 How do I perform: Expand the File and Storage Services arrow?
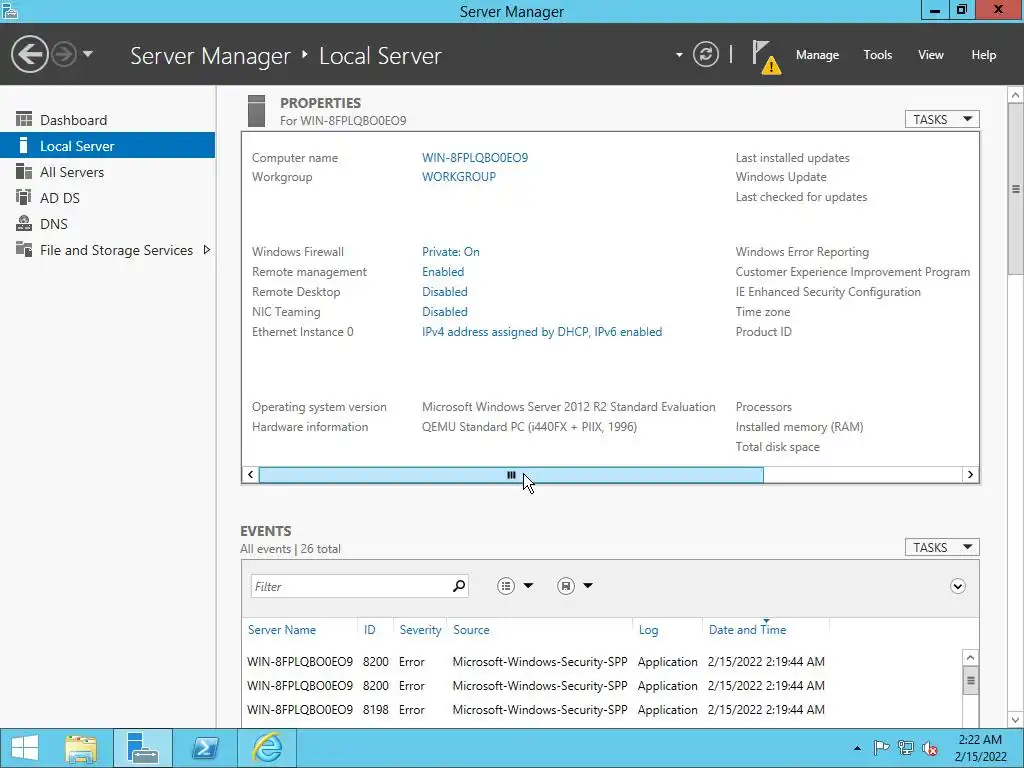[207, 249]
